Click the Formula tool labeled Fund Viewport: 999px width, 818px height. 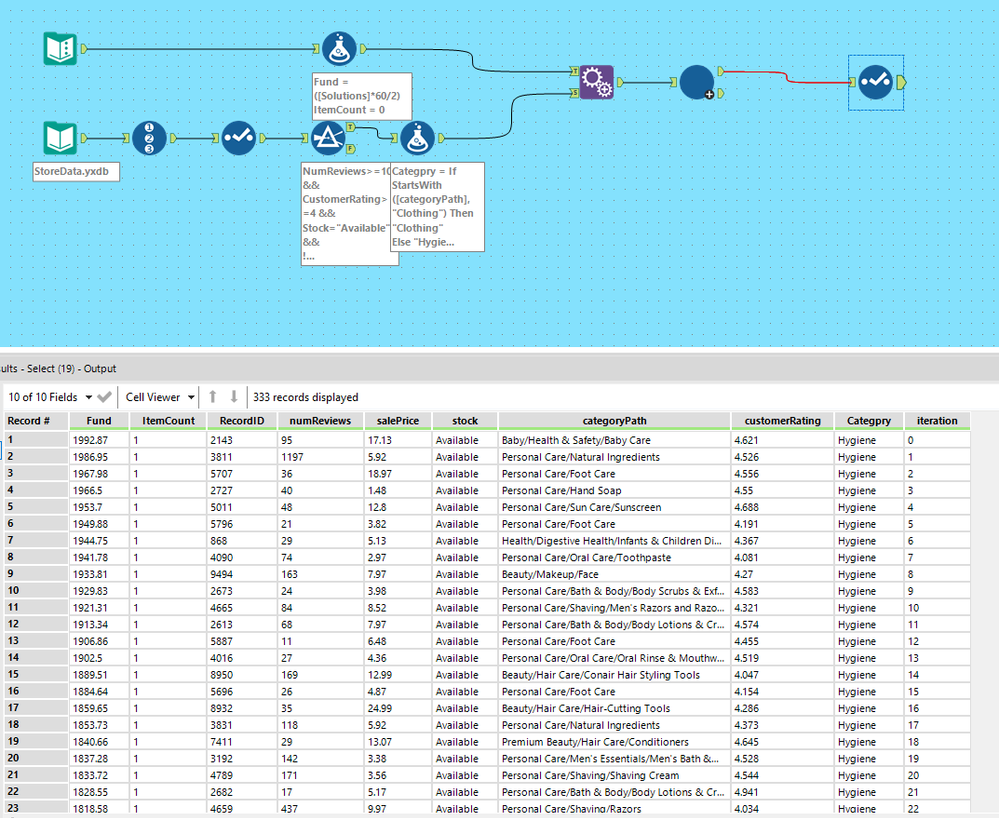click(338, 47)
